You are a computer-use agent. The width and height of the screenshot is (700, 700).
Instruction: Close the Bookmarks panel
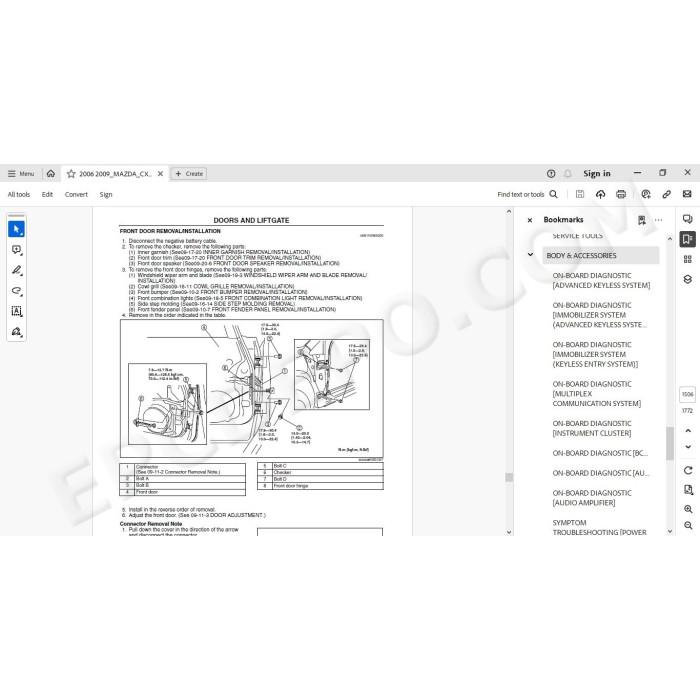coord(530,220)
